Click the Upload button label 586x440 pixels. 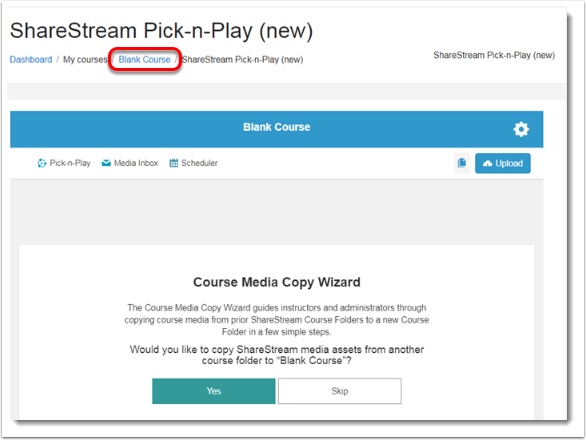click(x=509, y=163)
